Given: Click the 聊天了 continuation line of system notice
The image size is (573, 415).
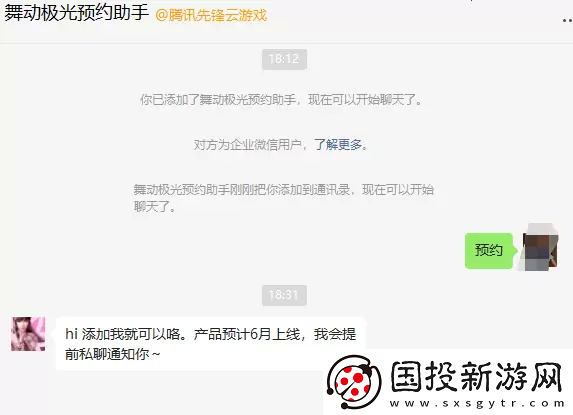Looking at the screenshot, I should coord(155,207).
